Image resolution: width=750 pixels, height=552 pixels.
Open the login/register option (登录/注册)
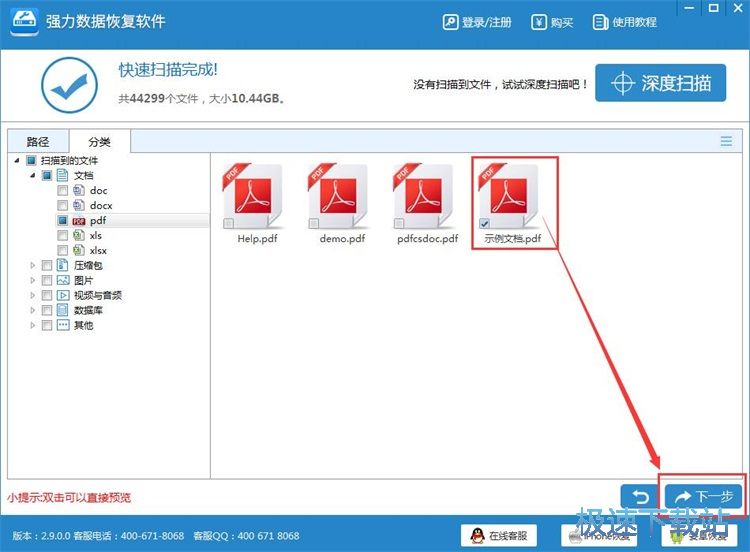pyautogui.click(x=477, y=22)
